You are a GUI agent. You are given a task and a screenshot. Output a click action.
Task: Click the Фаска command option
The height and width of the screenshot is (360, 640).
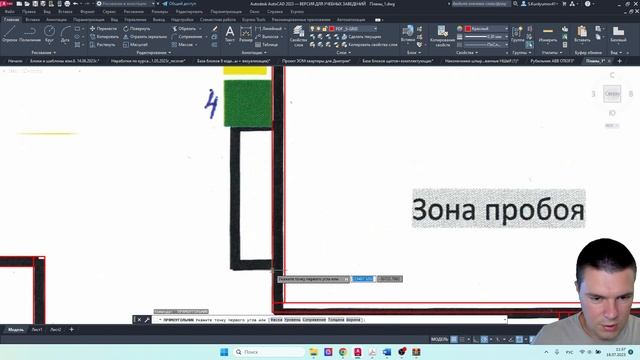point(276,320)
